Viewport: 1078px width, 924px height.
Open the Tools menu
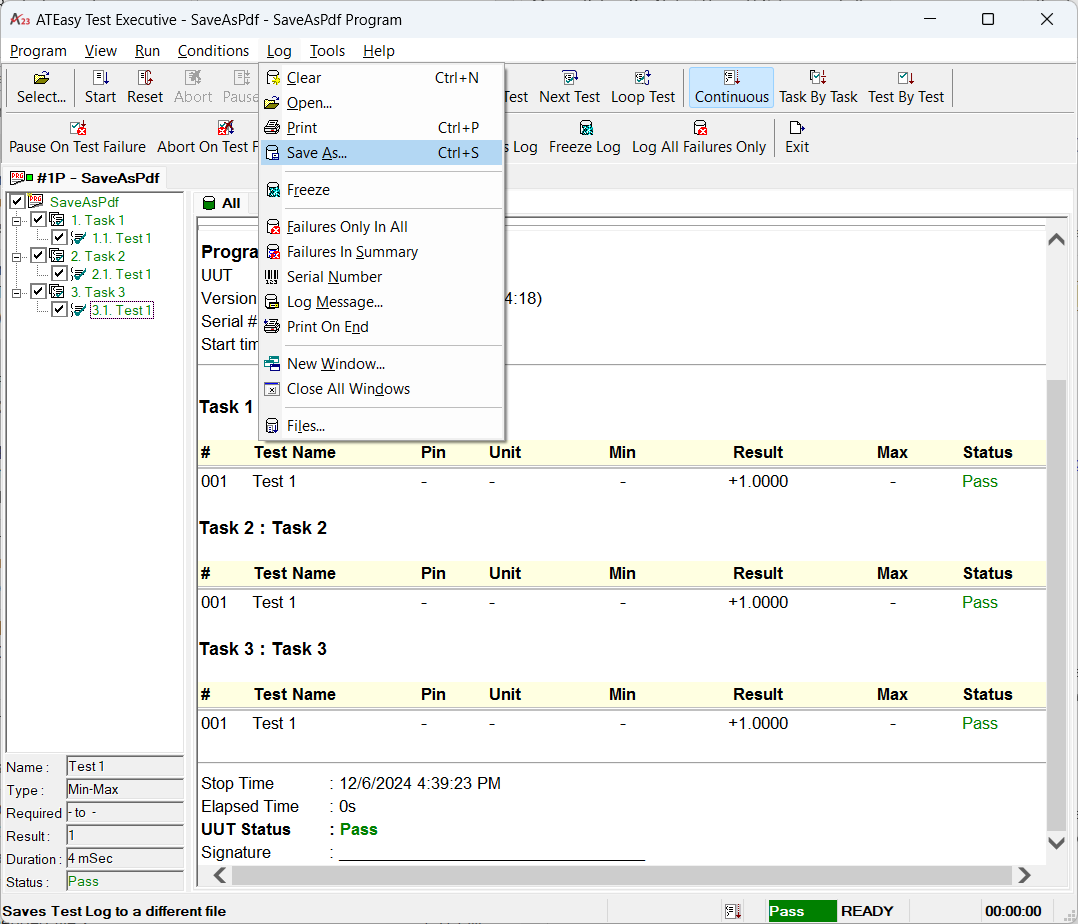pyautogui.click(x=326, y=50)
